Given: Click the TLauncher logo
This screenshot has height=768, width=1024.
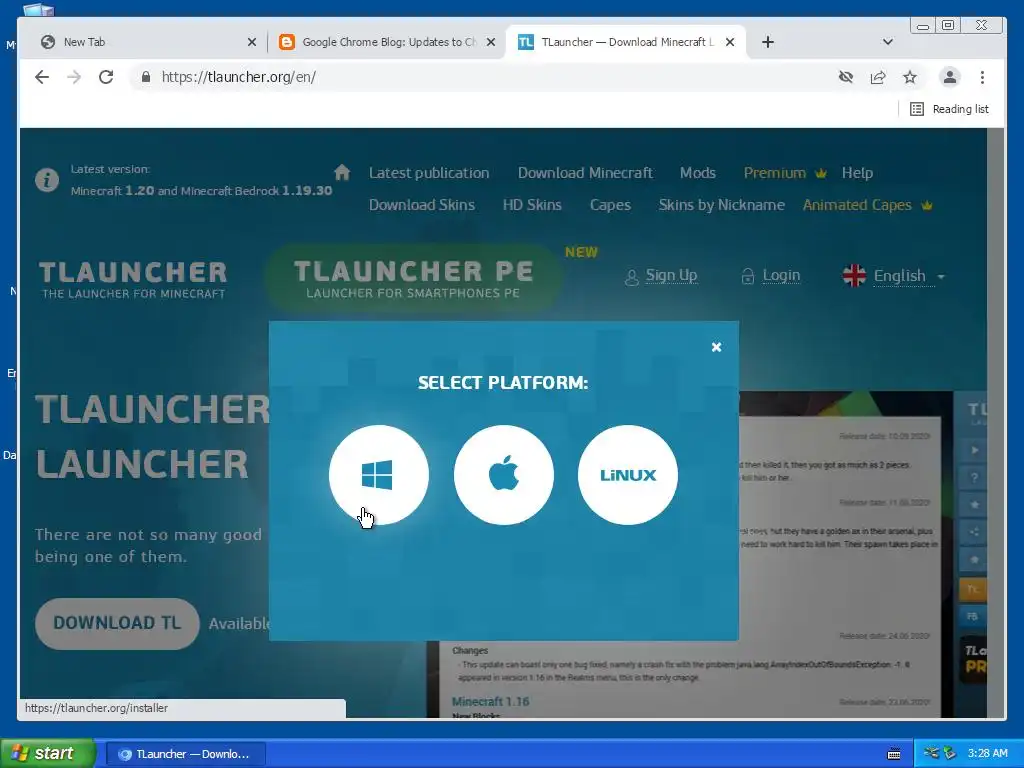Looking at the screenshot, I should pos(133,280).
